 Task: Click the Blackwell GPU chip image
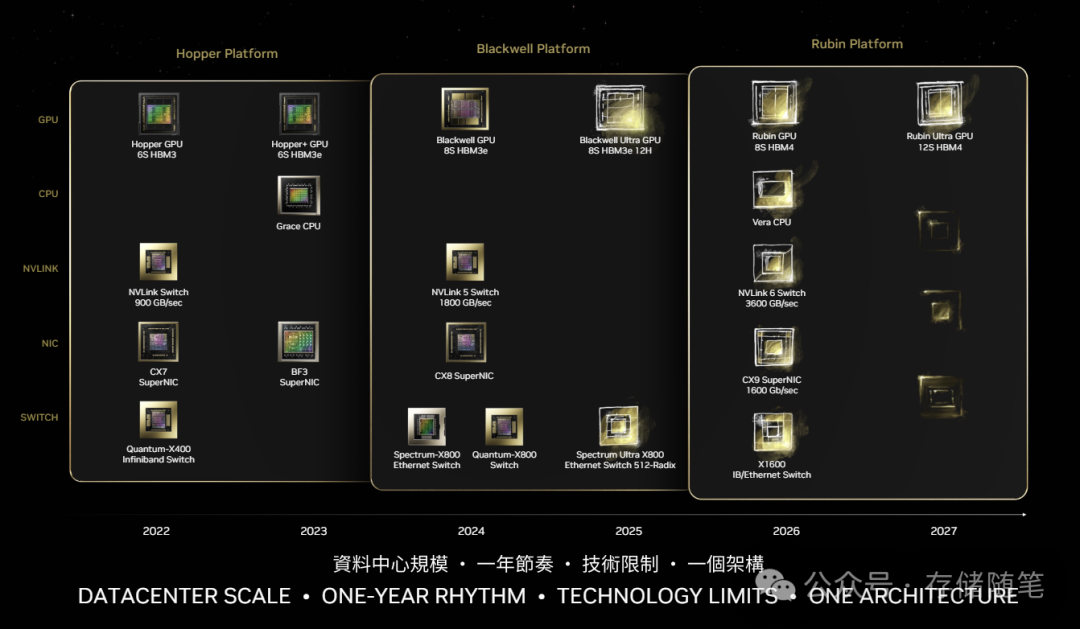point(465,108)
